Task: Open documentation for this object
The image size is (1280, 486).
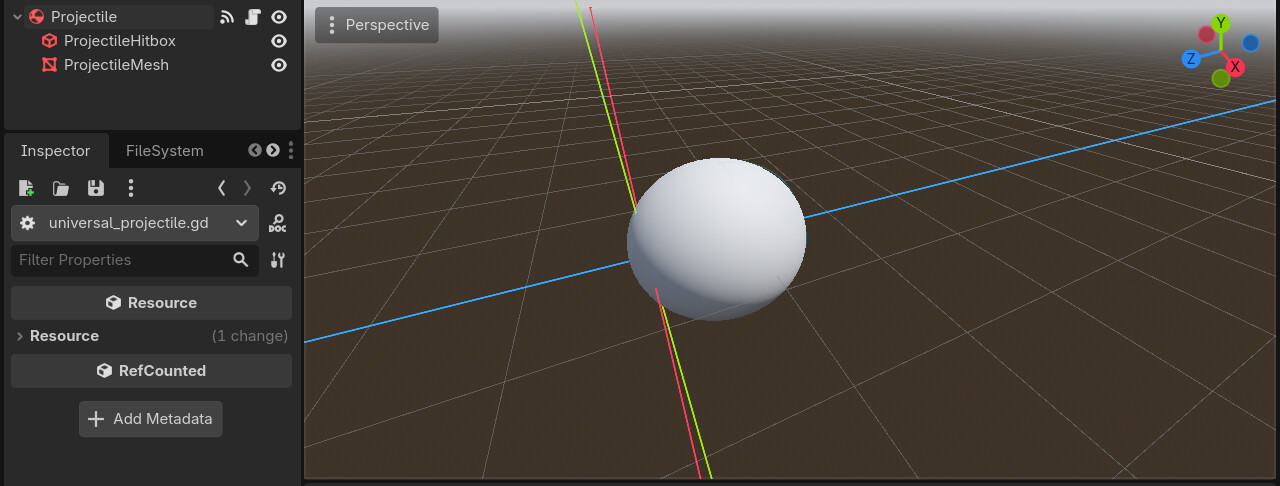Action: pos(278,223)
